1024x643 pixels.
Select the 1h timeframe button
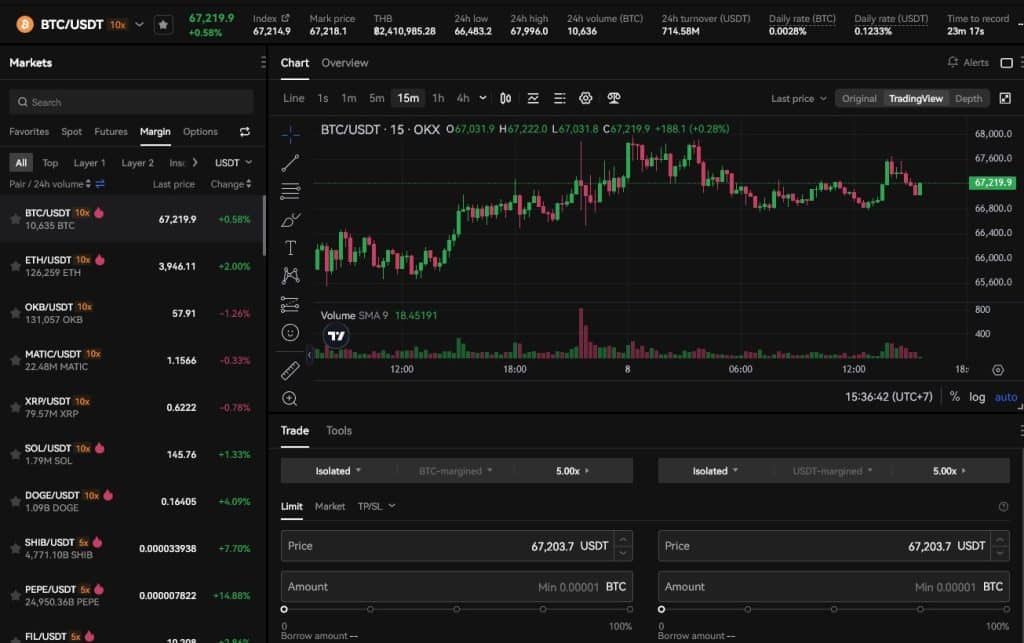[x=438, y=98]
